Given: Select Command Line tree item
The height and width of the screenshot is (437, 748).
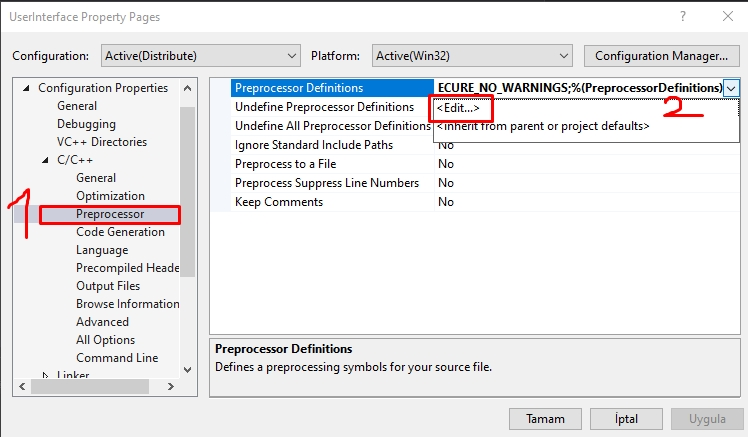Looking at the screenshot, I should click(117, 358).
